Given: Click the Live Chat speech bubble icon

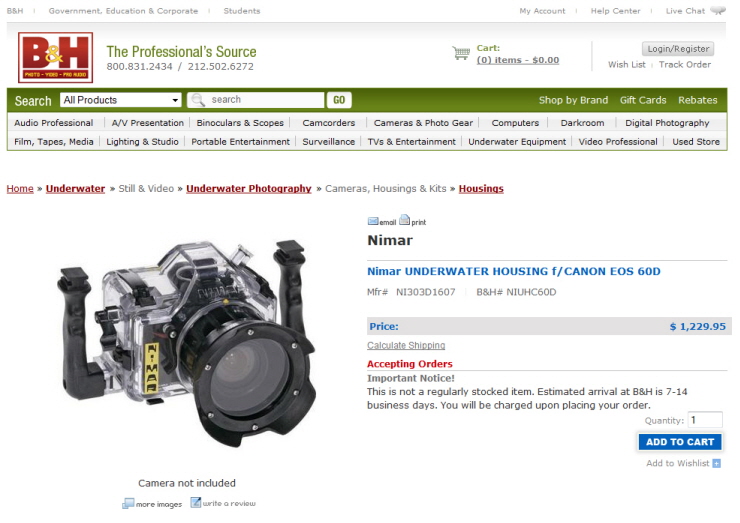Looking at the screenshot, I should pos(718,10).
